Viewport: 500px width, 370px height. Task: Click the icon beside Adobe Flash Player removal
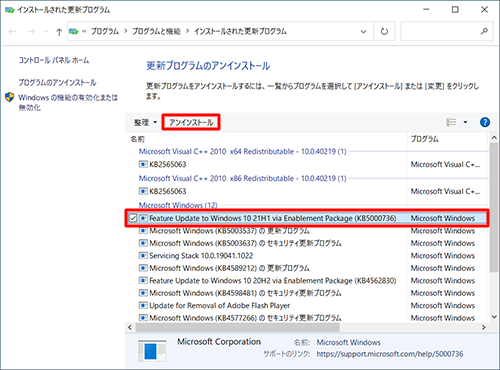[x=143, y=305]
